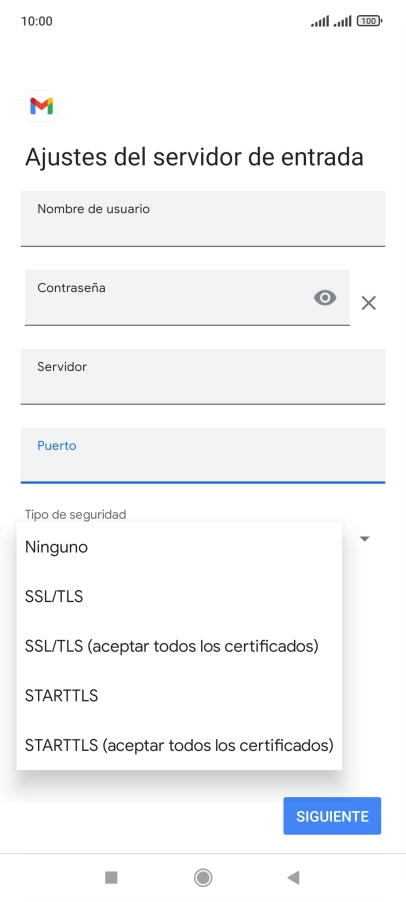Tap the SIGUIENTE button
This screenshot has height=902, width=406.
(332, 816)
